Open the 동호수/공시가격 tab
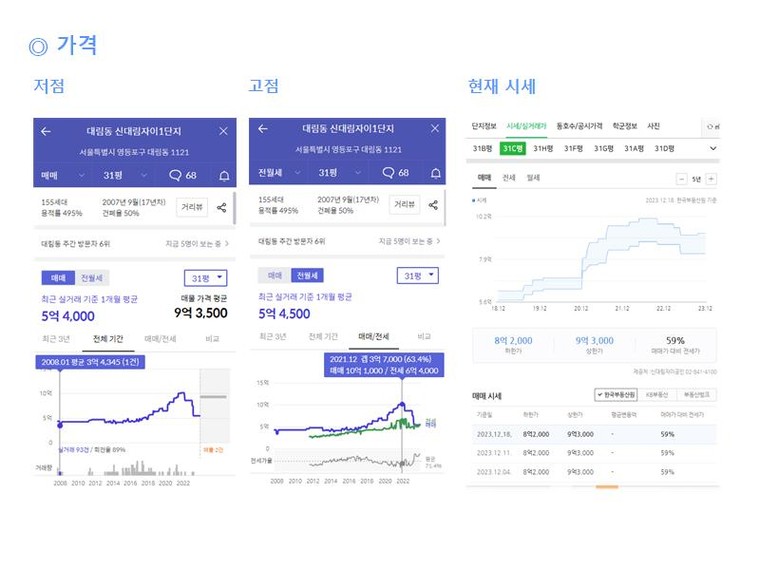This screenshot has width=760, height=570. click(579, 126)
